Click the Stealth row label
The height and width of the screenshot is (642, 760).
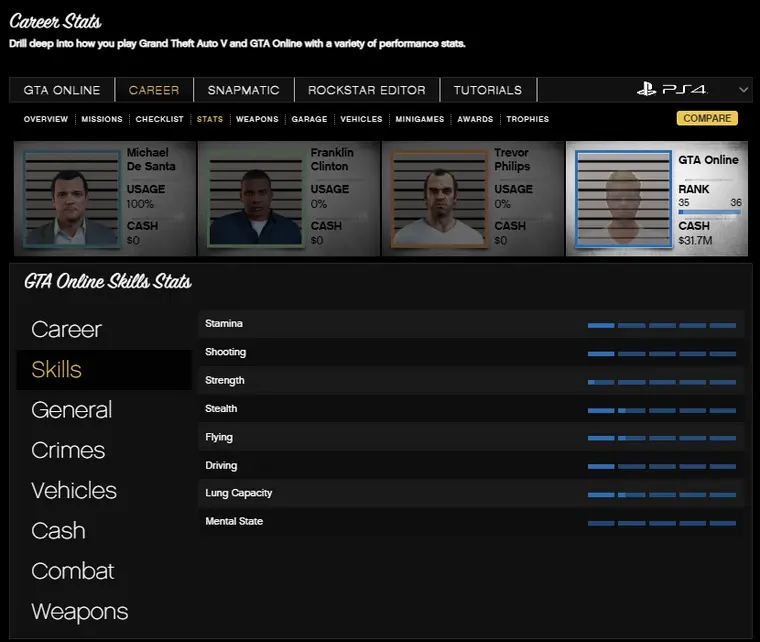(x=221, y=408)
